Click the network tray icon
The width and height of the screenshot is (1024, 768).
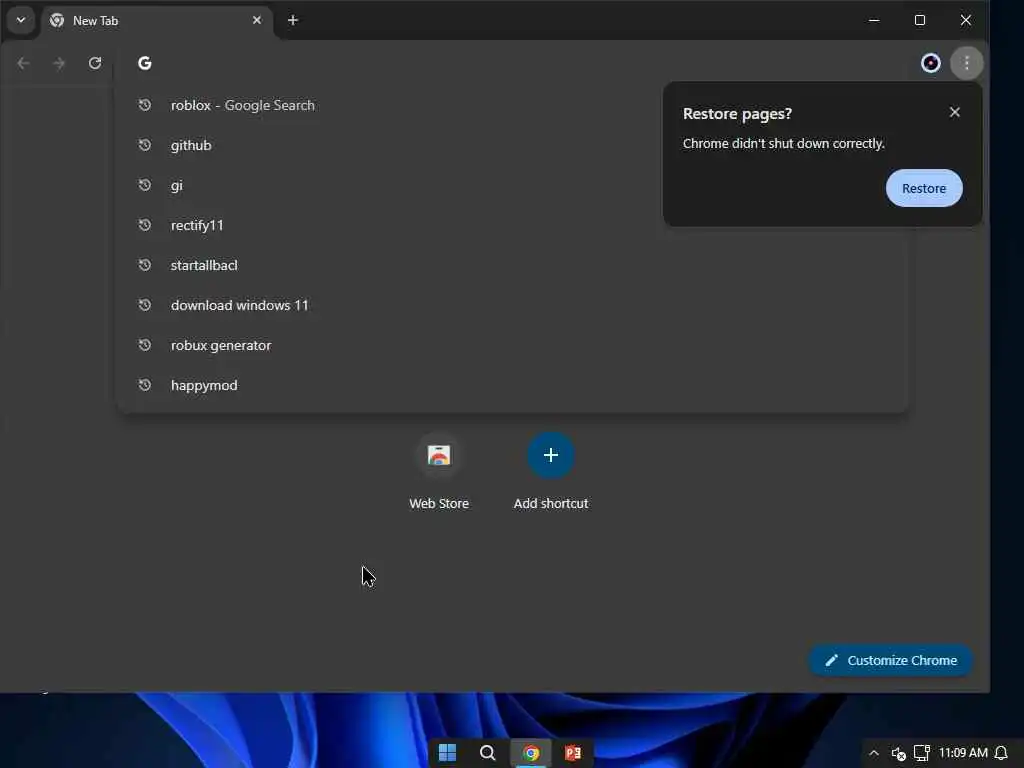(x=921, y=753)
